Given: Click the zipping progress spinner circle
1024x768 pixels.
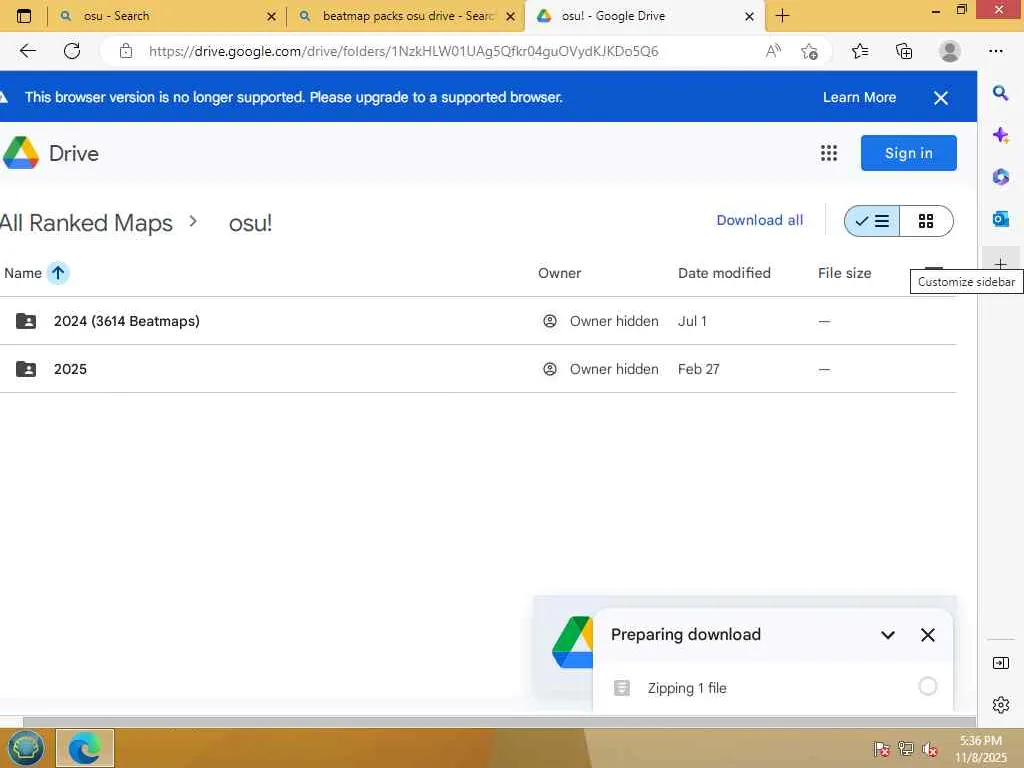Looking at the screenshot, I should pyautogui.click(x=927, y=686).
